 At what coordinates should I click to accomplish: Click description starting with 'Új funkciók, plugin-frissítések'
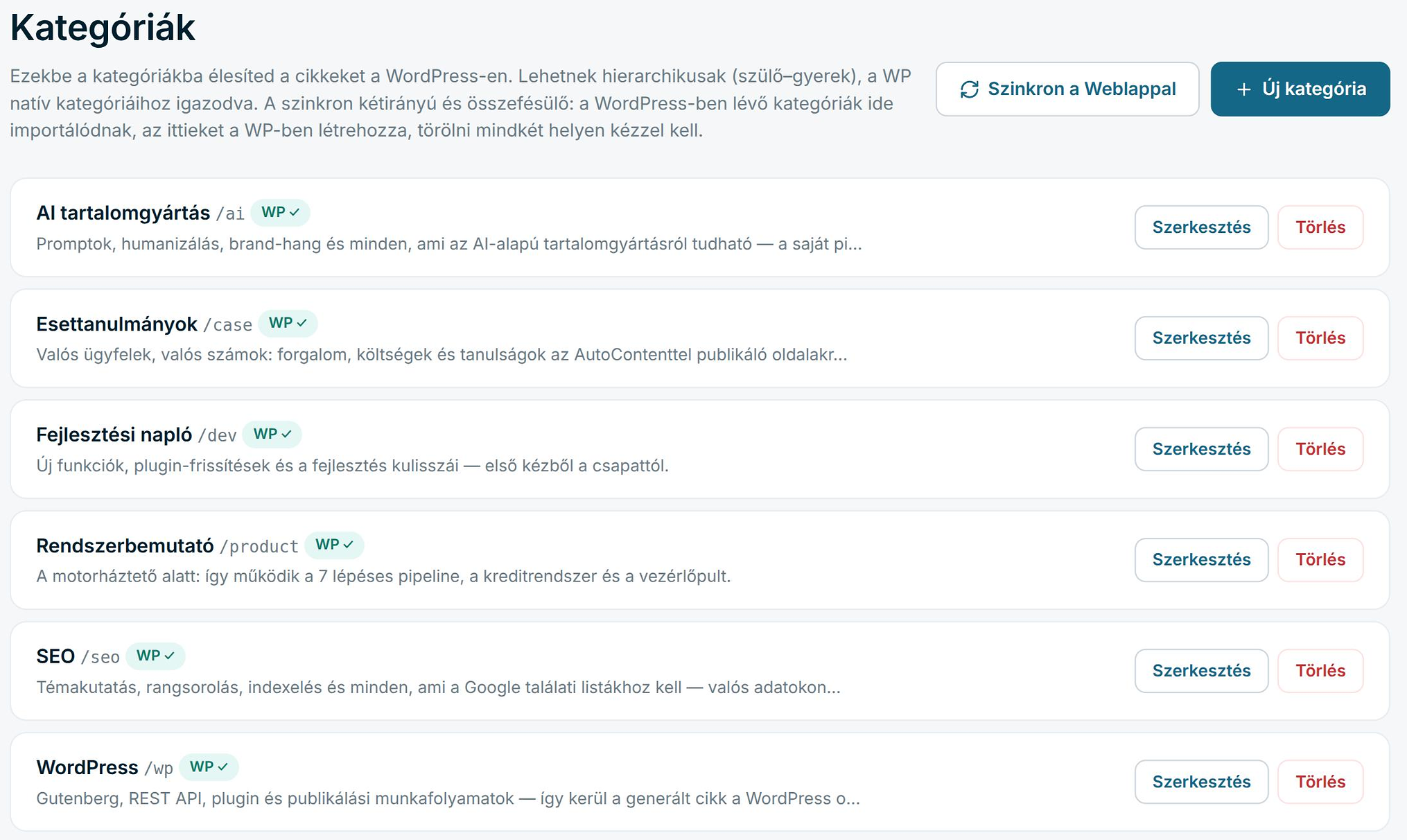point(352,466)
